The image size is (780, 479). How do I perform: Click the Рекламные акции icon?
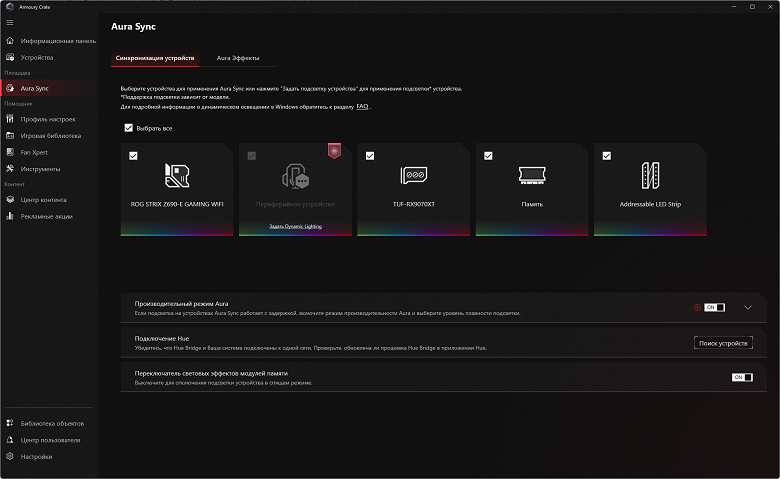pyautogui.click(x=10, y=216)
